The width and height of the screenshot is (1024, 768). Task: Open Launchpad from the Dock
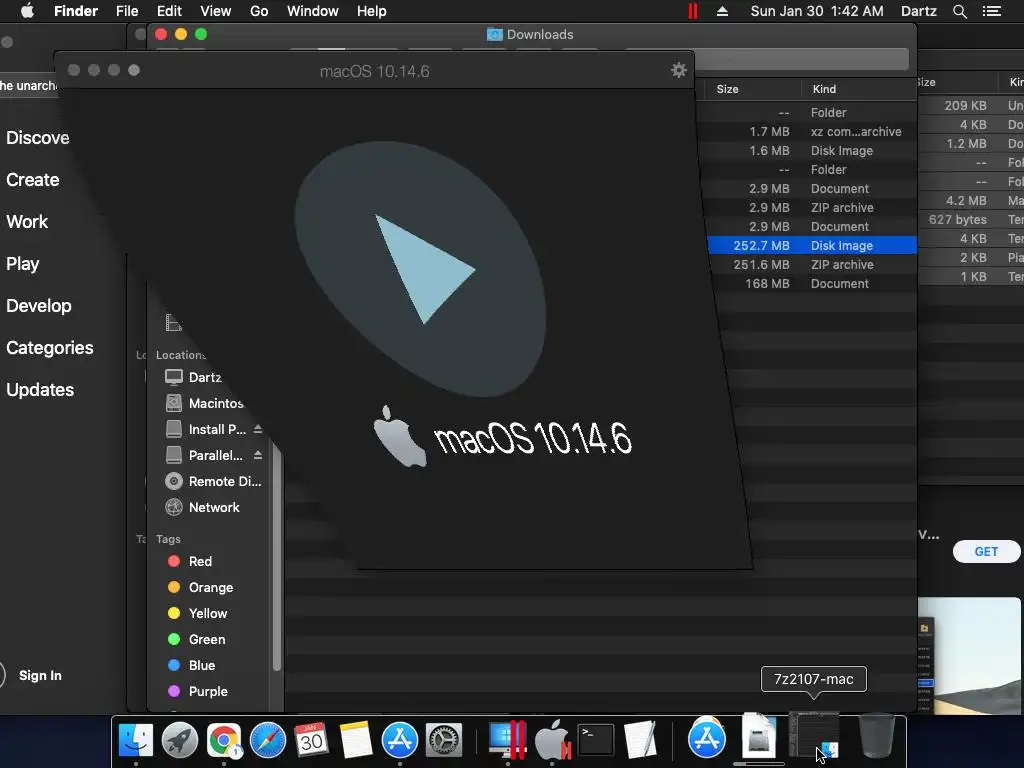coord(180,741)
